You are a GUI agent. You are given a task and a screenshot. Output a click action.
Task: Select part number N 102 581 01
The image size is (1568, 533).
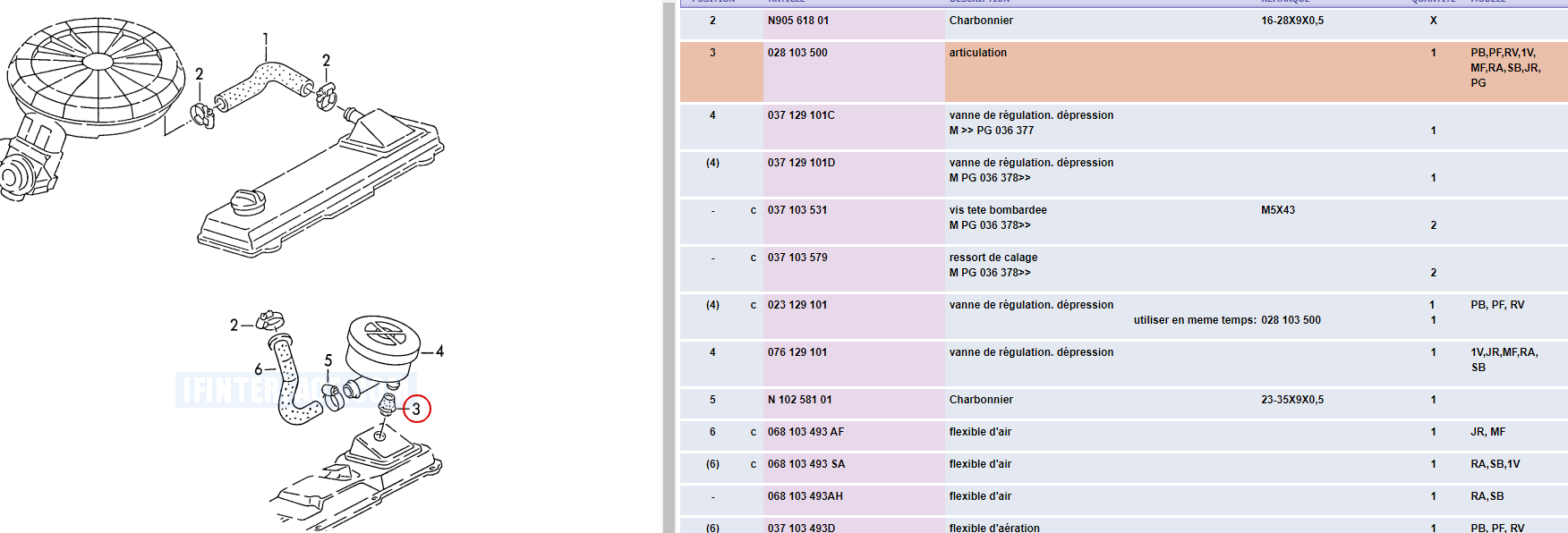pyautogui.click(x=799, y=400)
